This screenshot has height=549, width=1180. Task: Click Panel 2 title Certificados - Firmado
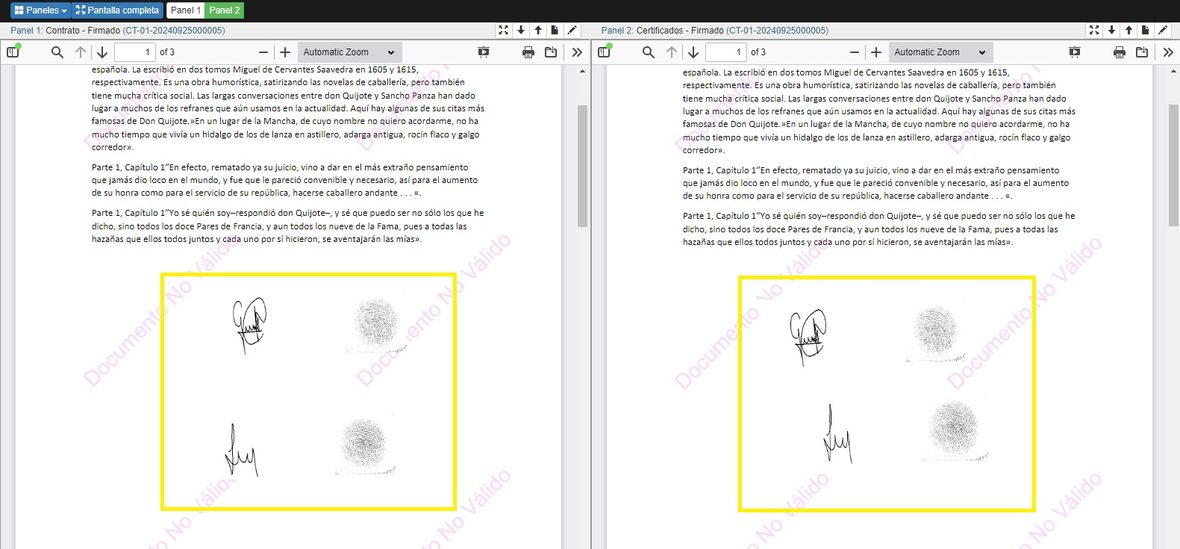pos(680,31)
